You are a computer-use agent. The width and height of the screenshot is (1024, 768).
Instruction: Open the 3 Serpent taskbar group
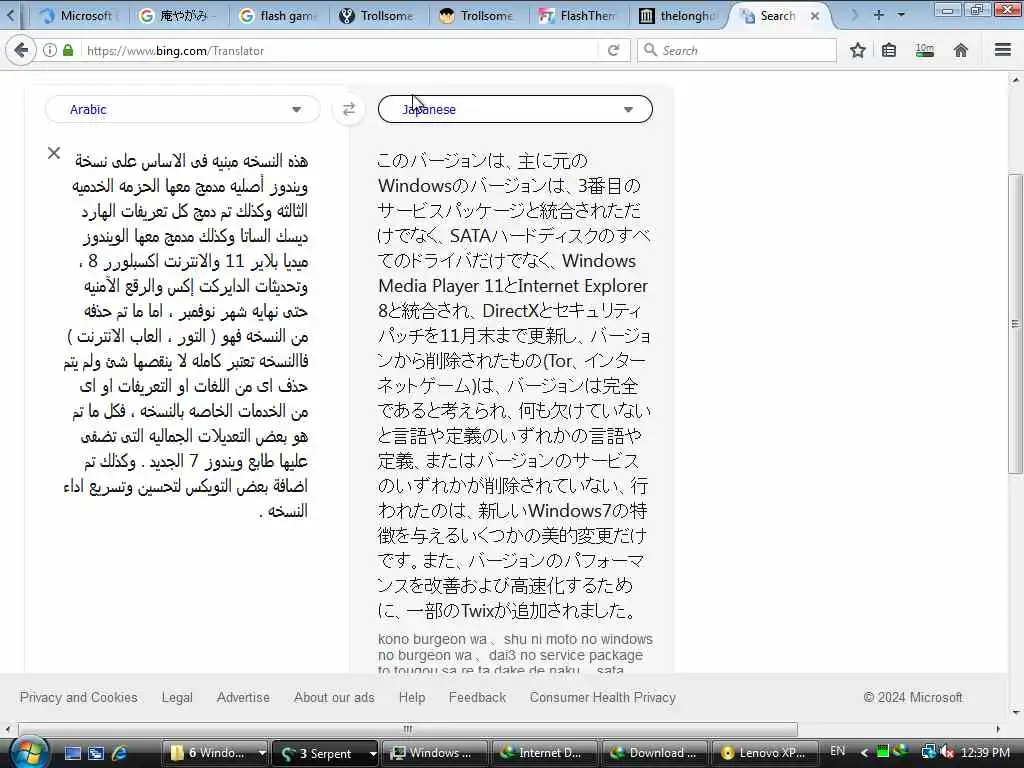coord(320,753)
